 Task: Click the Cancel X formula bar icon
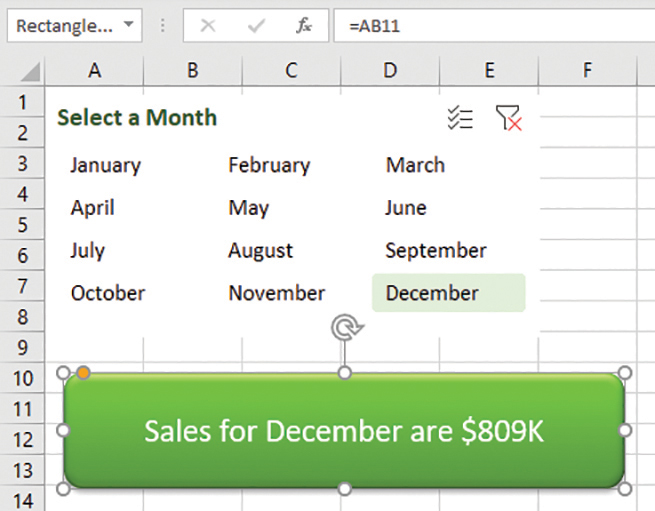coord(208,26)
